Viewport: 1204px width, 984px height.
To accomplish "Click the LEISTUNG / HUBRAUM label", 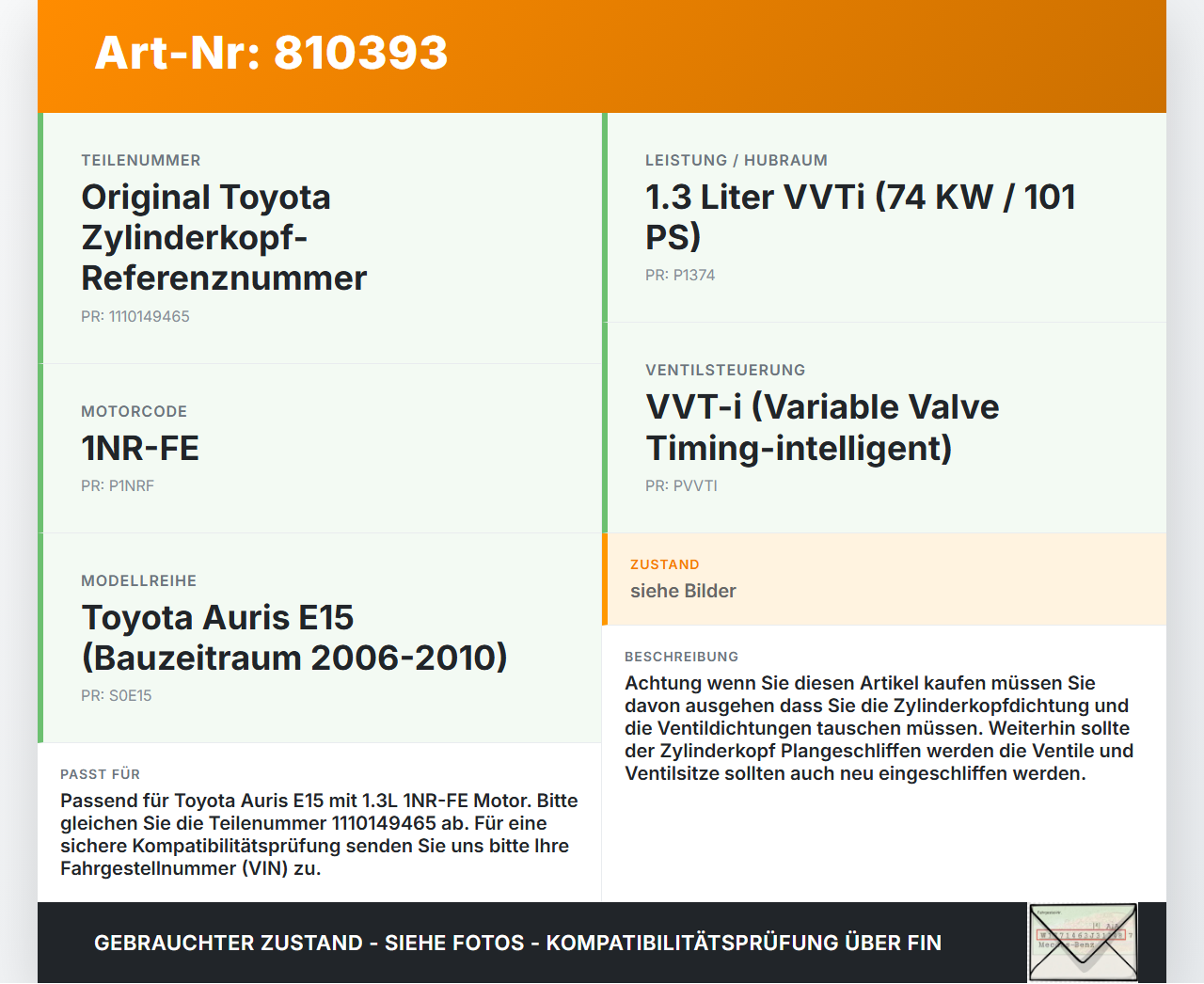I will tap(737, 161).
